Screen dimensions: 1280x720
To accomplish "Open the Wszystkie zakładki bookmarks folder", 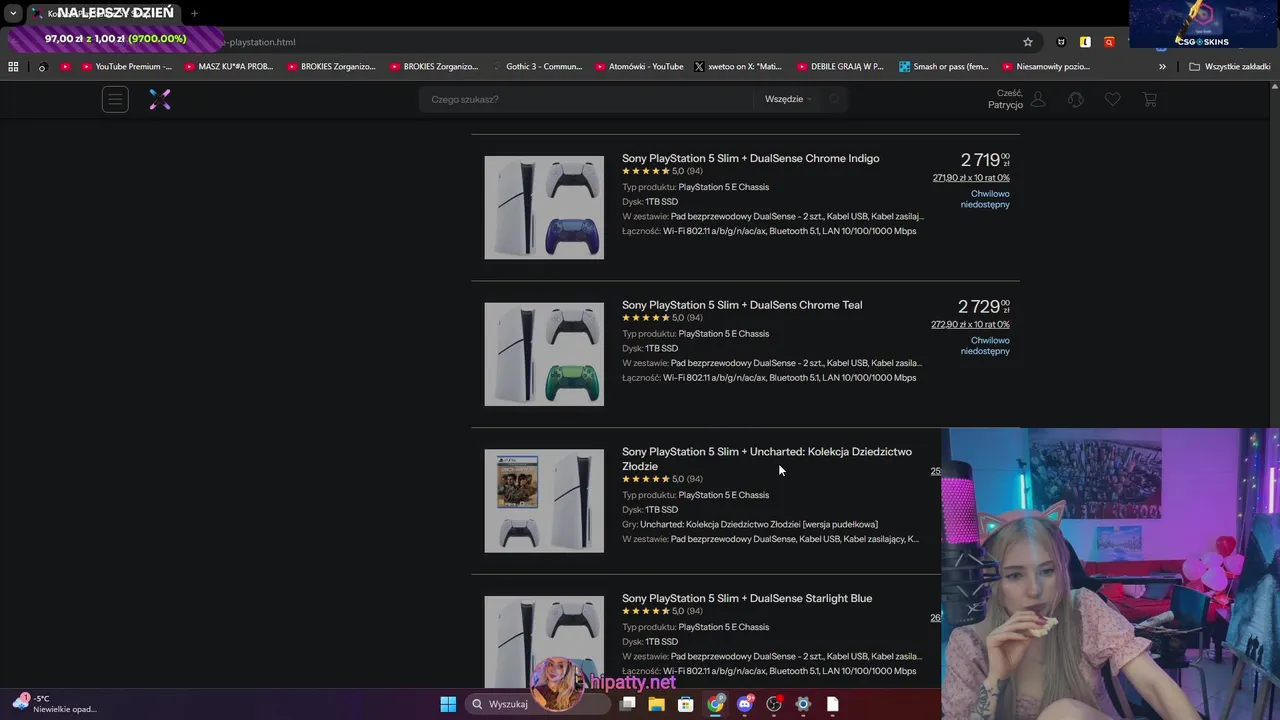I will point(1230,67).
